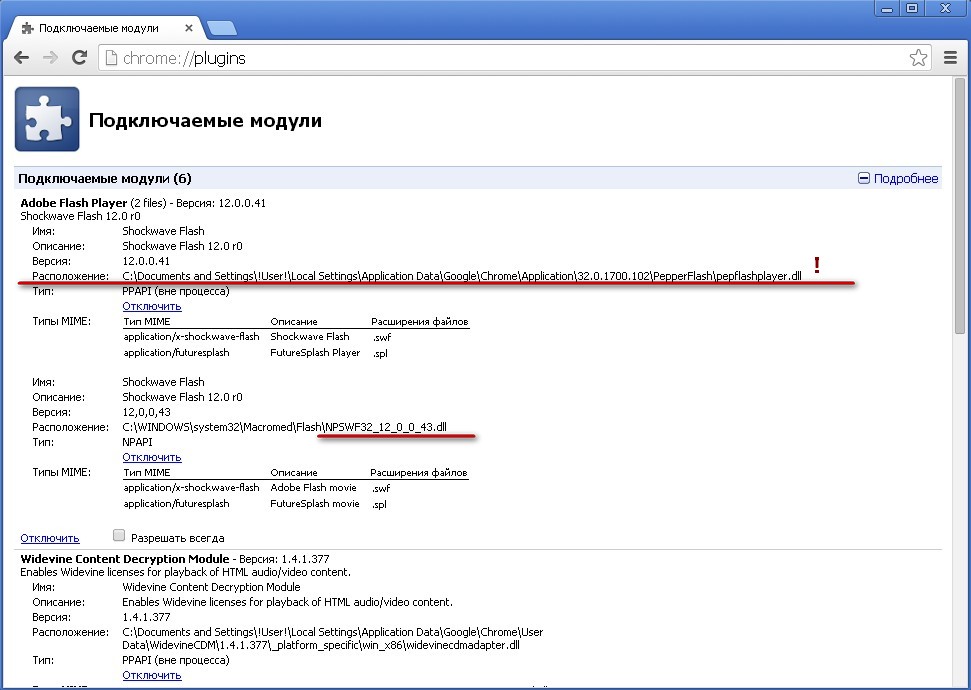The image size is (971, 690).
Task: Click the Расширения файлов column header in first table
Action: 420,321
